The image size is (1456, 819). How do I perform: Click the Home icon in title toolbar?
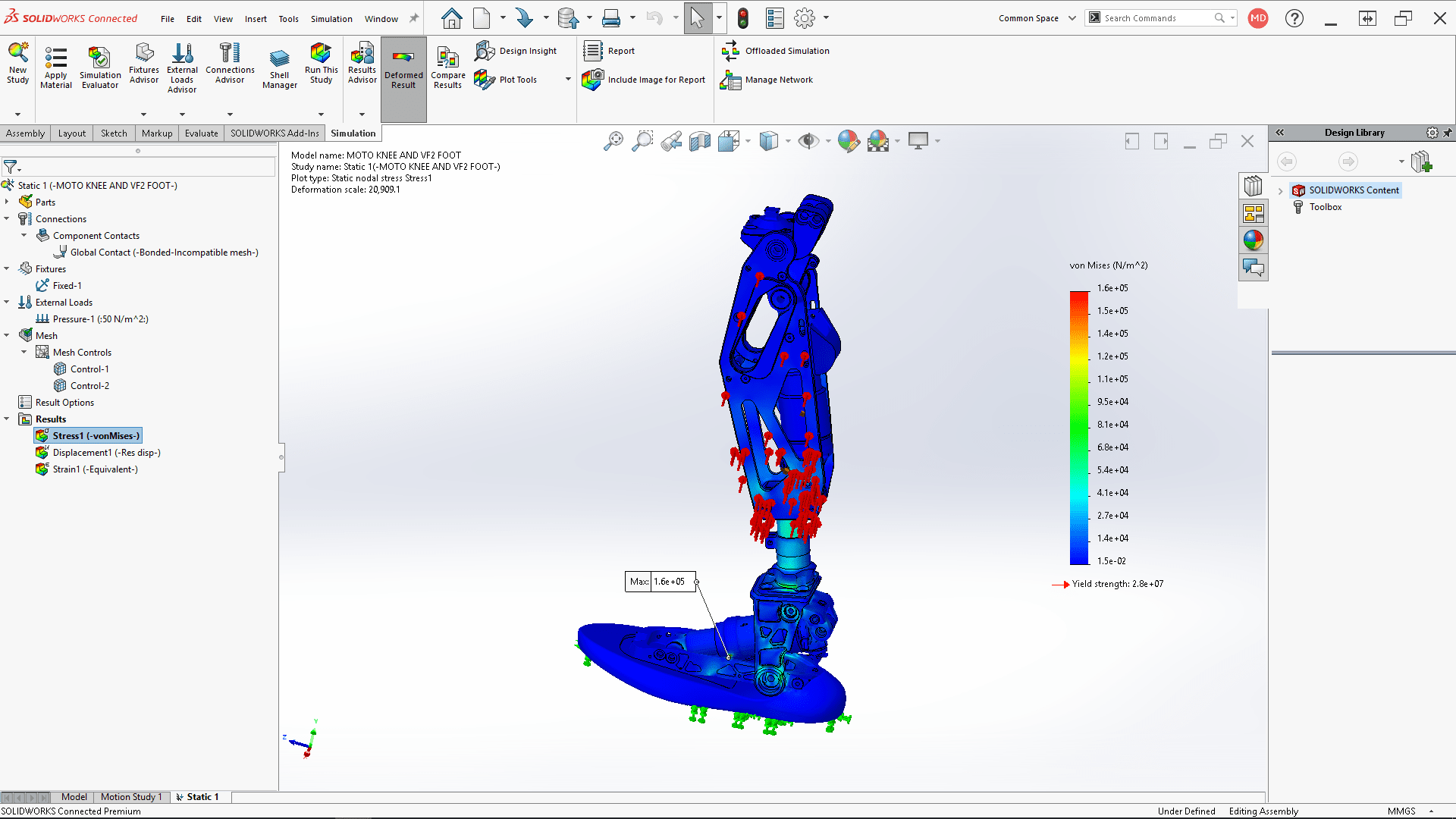[452, 18]
